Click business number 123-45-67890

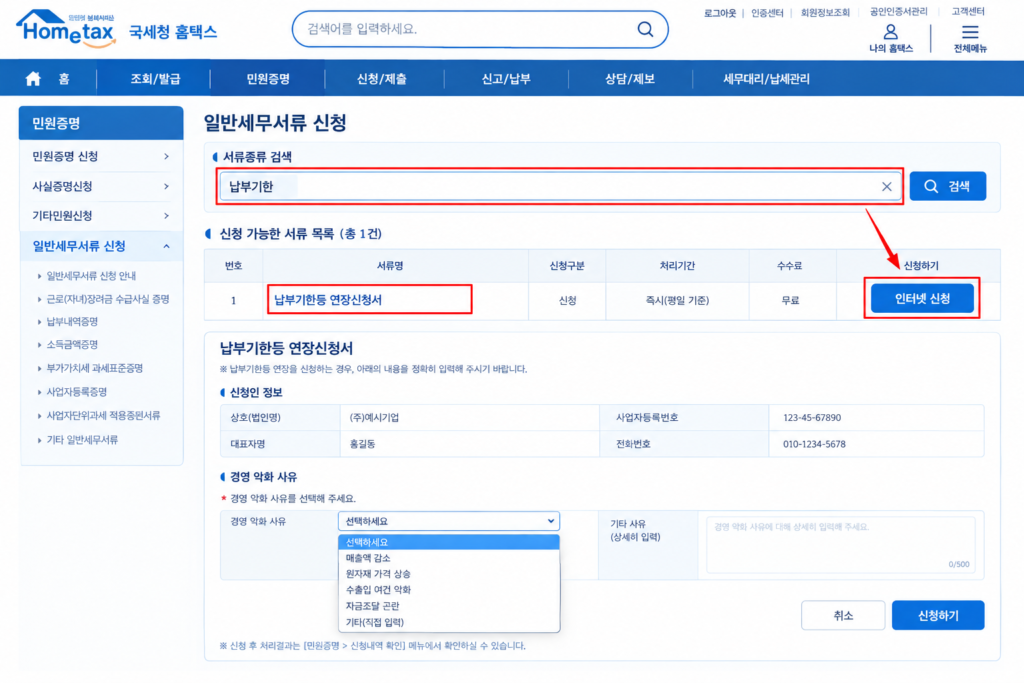812,418
